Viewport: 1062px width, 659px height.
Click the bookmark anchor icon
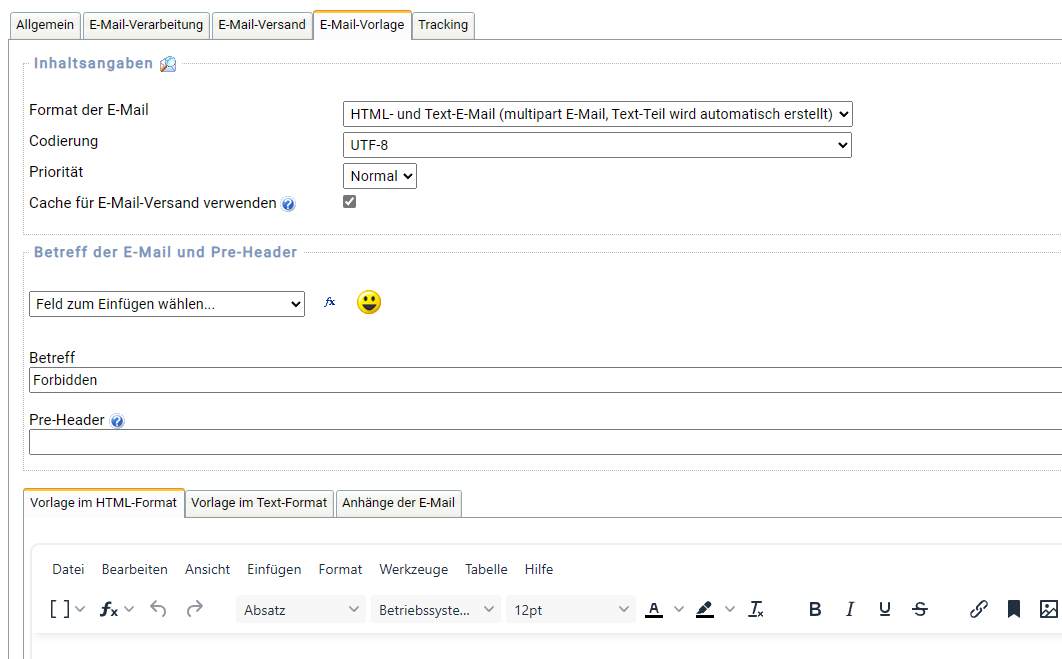[1014, 609]
